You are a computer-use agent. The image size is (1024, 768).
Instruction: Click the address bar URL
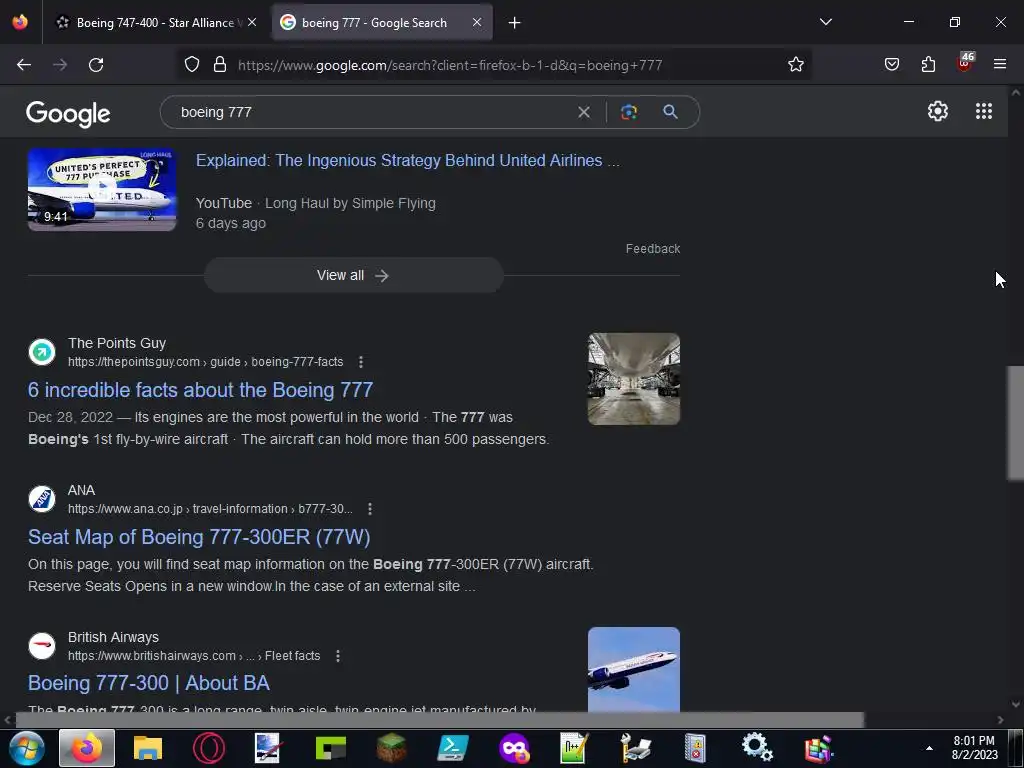coord(450,65)
